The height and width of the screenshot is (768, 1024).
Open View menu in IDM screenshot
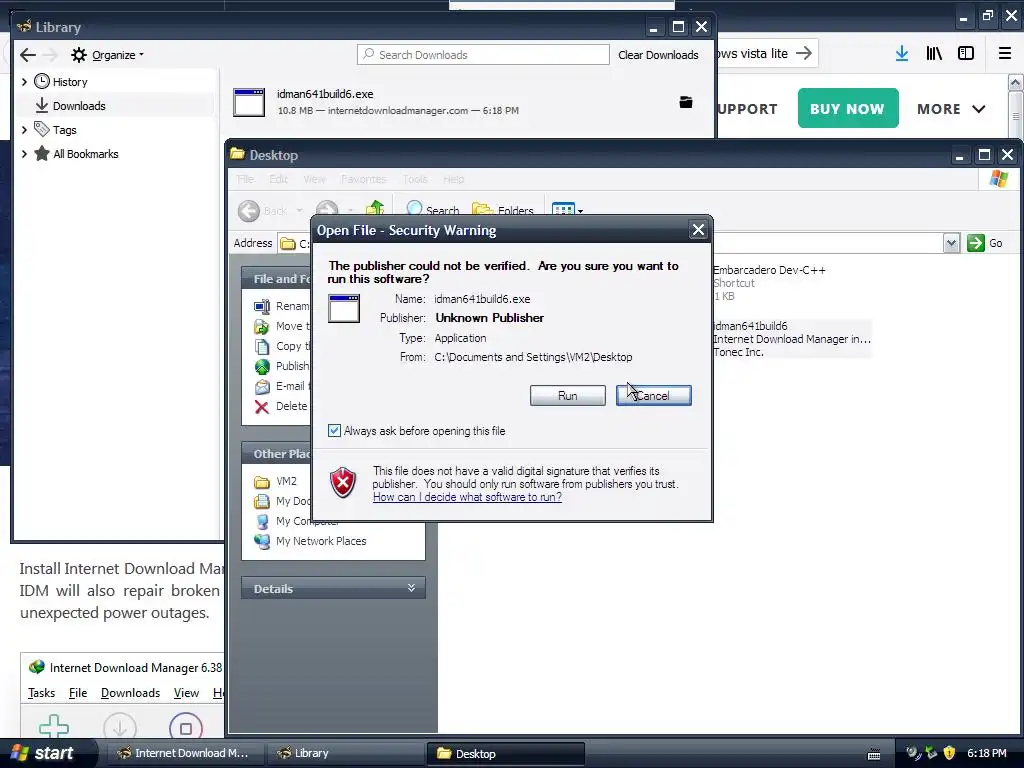click(x=186, y=693)
